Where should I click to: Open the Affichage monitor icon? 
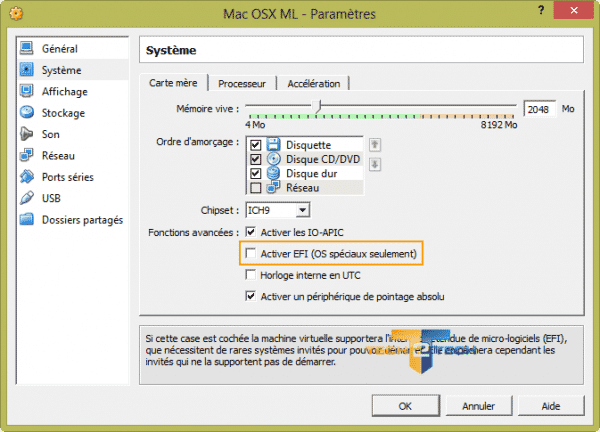tap(26, 91)
